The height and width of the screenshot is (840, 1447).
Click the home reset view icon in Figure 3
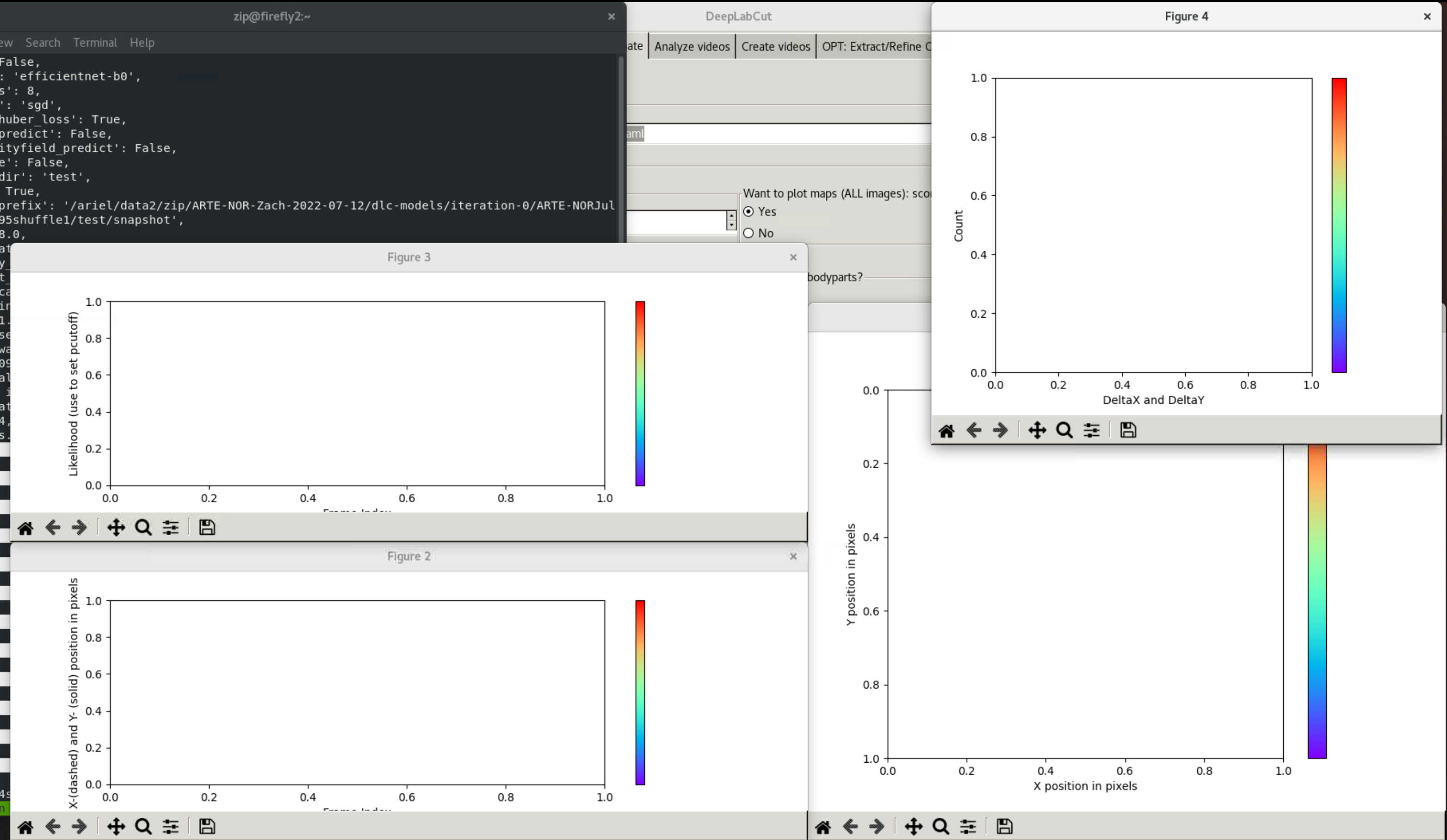click(x=25, y=527)
